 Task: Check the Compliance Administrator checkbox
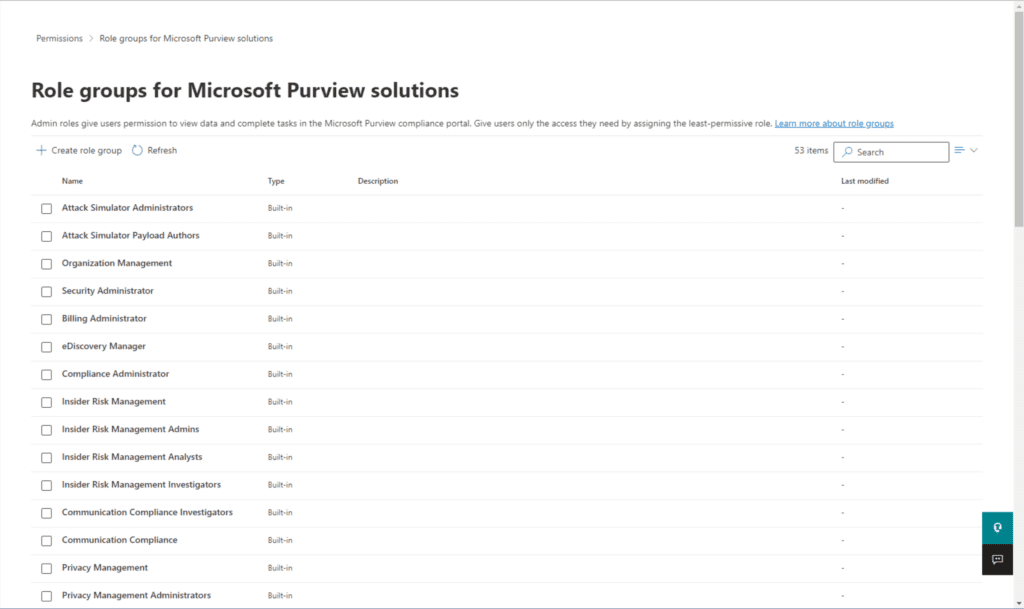pos(46,375)
